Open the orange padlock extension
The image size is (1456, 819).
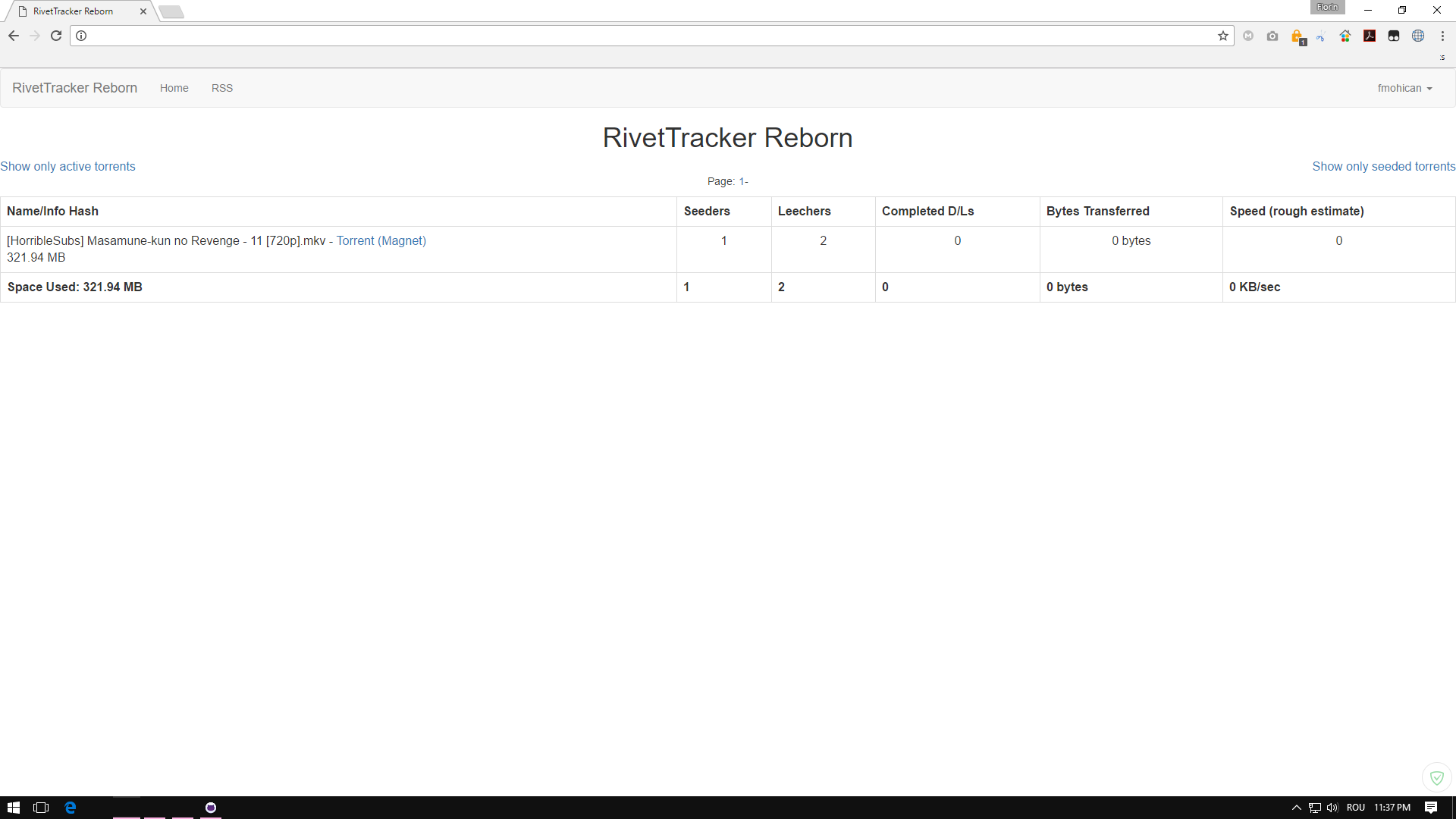coord(1297,36)
